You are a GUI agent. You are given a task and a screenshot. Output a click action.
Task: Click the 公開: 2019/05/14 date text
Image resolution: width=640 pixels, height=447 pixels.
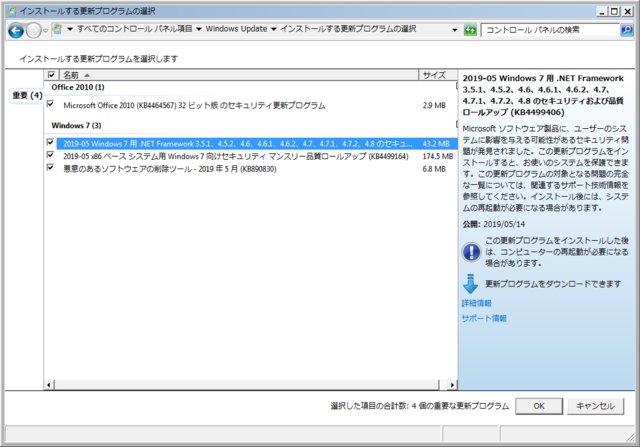pyautogui.click(x=493, y=224)
